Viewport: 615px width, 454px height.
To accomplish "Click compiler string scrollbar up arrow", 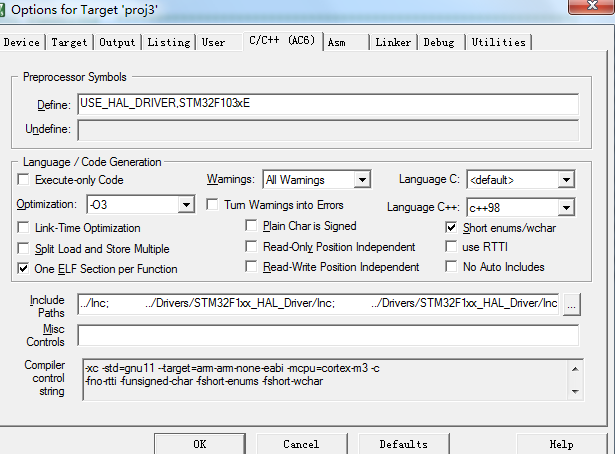I will 575,369.
